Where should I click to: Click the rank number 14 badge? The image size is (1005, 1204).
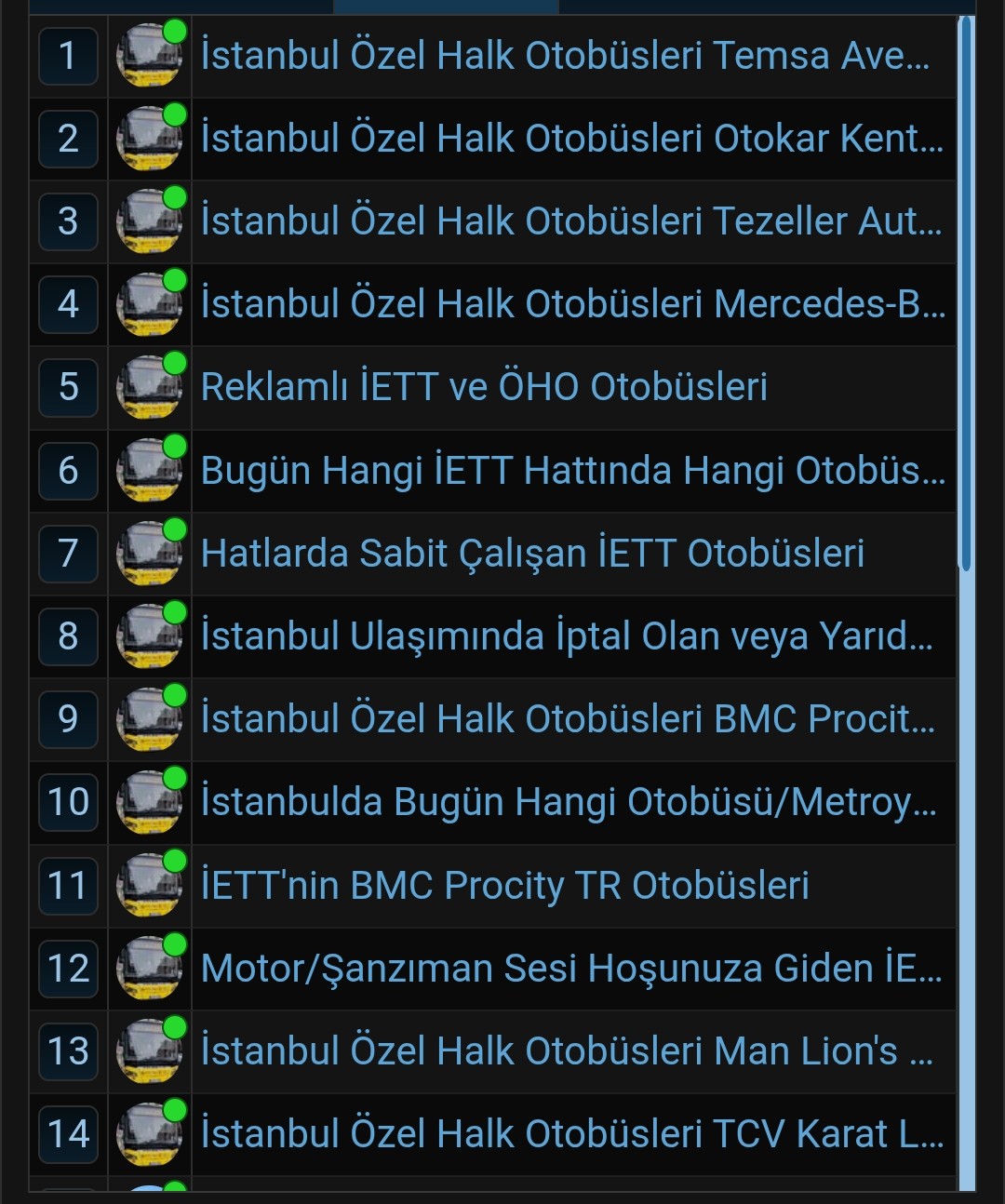point(68,1134)
